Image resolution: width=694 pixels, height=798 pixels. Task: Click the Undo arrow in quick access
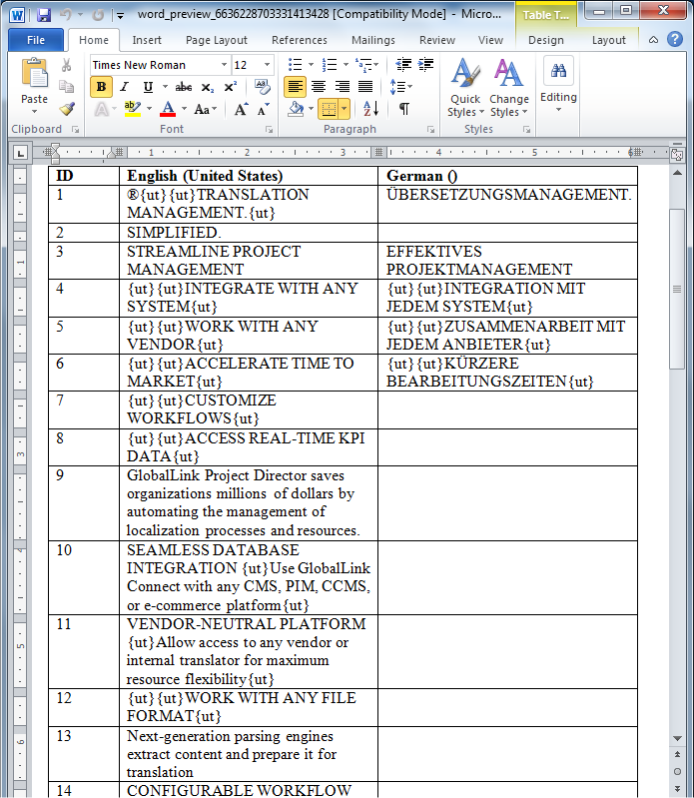pyautogui.click(x=66, y=15)
